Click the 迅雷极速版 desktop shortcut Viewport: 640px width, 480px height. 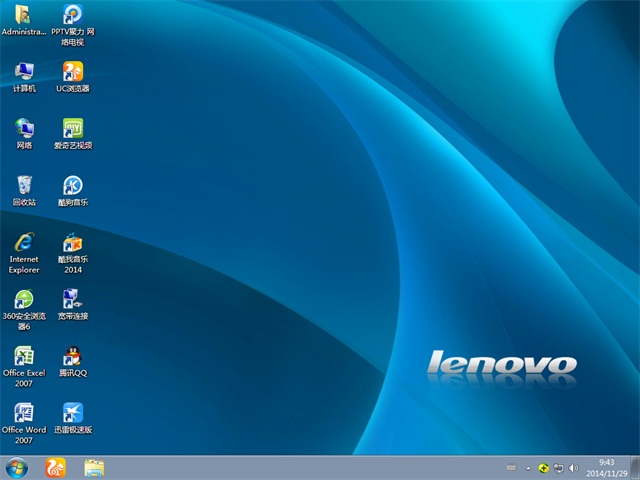tap(73, 414)
